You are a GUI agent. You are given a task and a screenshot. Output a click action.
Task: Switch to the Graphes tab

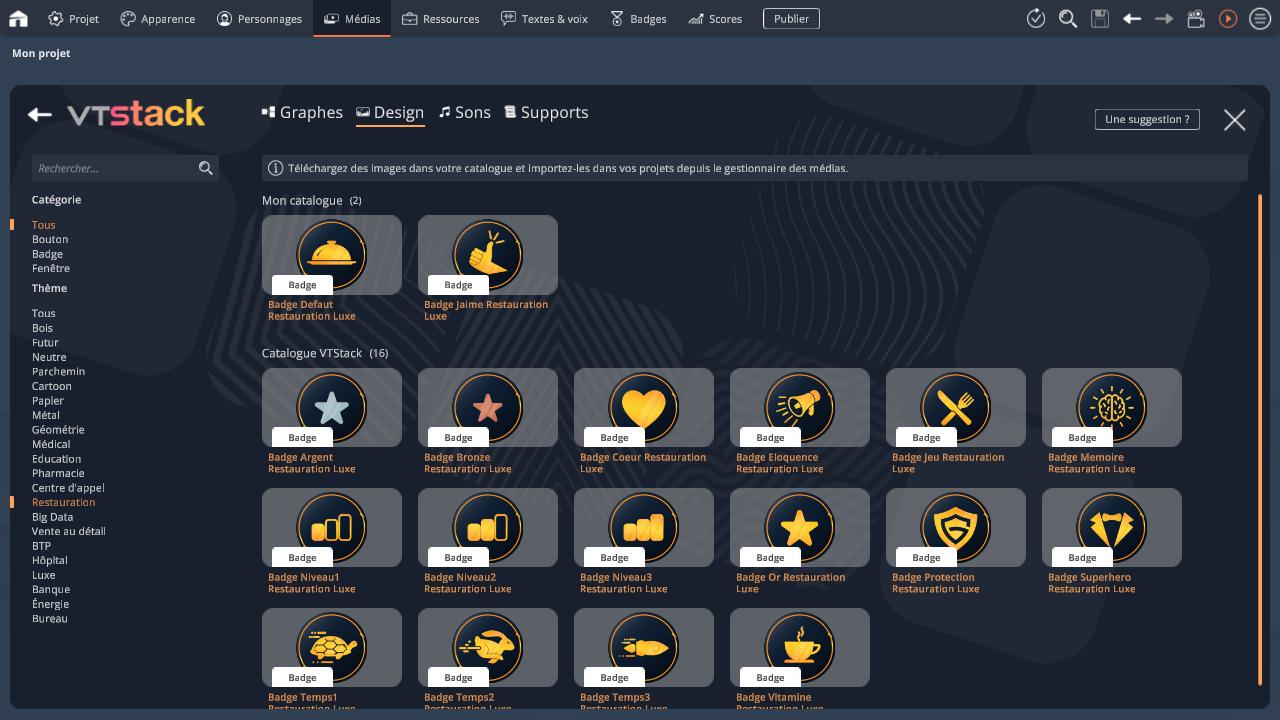(x=302, y=112)
